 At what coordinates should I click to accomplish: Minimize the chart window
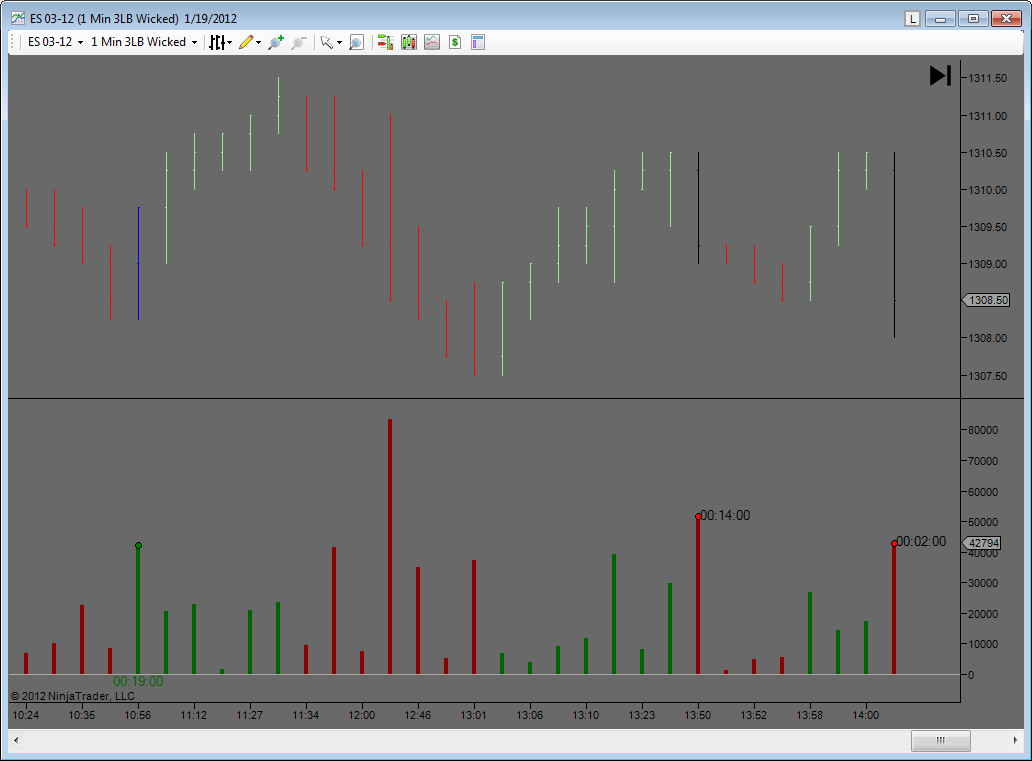click(941, 19)
